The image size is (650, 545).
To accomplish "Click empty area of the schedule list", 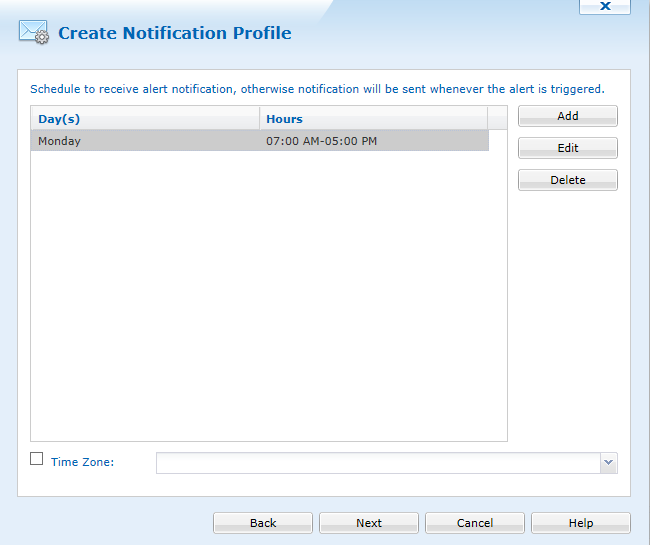I will [x=269, y=296].
